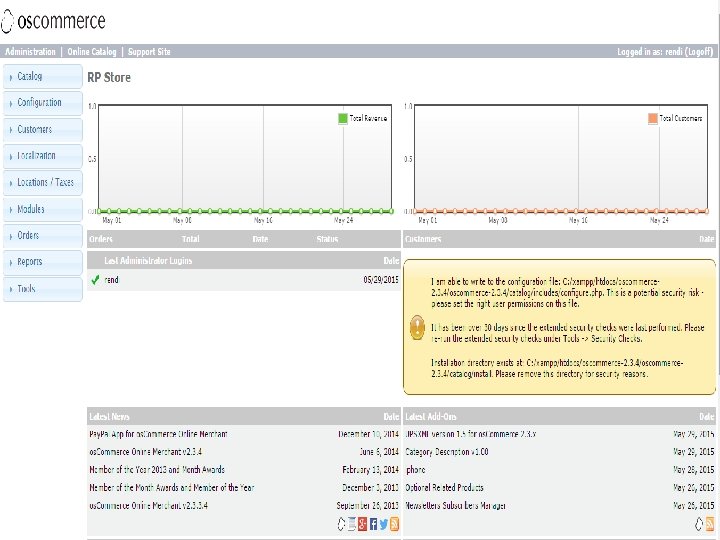Click the green checkmark beside rendi login

[95, 280]
